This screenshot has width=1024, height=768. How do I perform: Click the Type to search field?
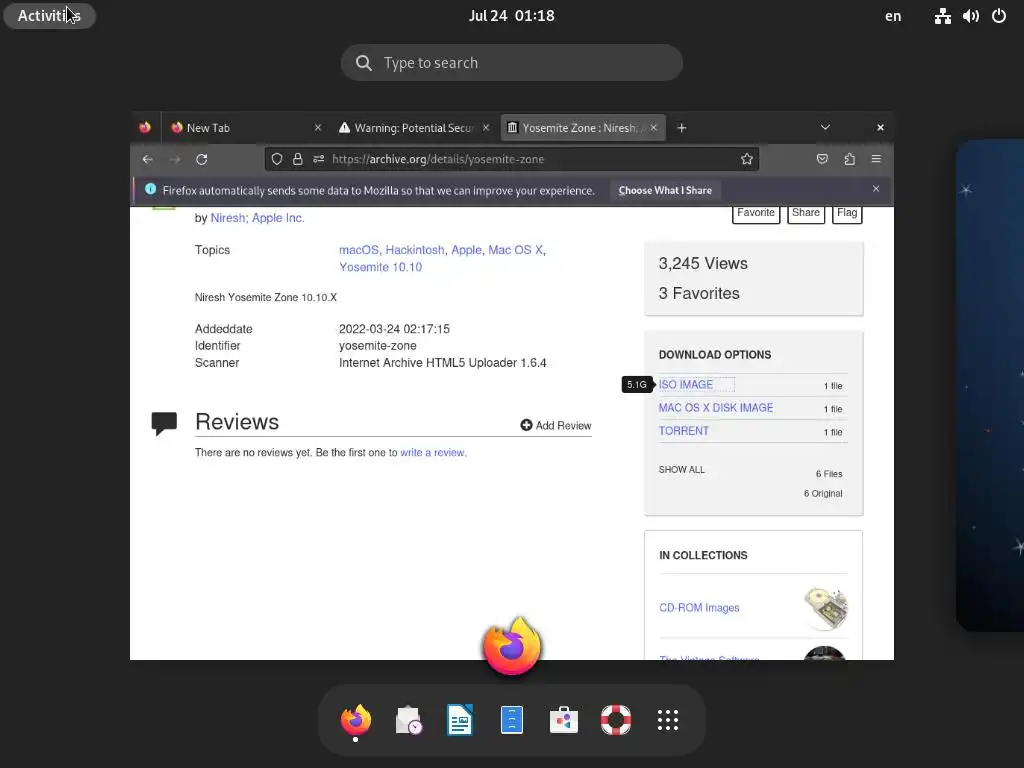511,63
